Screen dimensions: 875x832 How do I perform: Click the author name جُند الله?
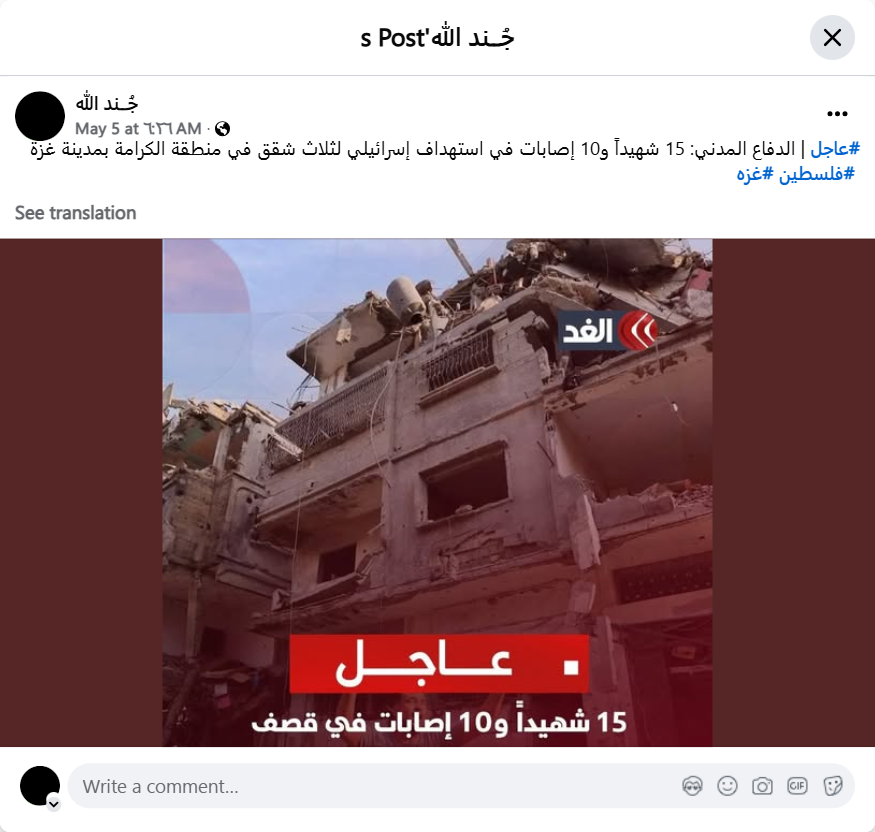tap(107, 103)
